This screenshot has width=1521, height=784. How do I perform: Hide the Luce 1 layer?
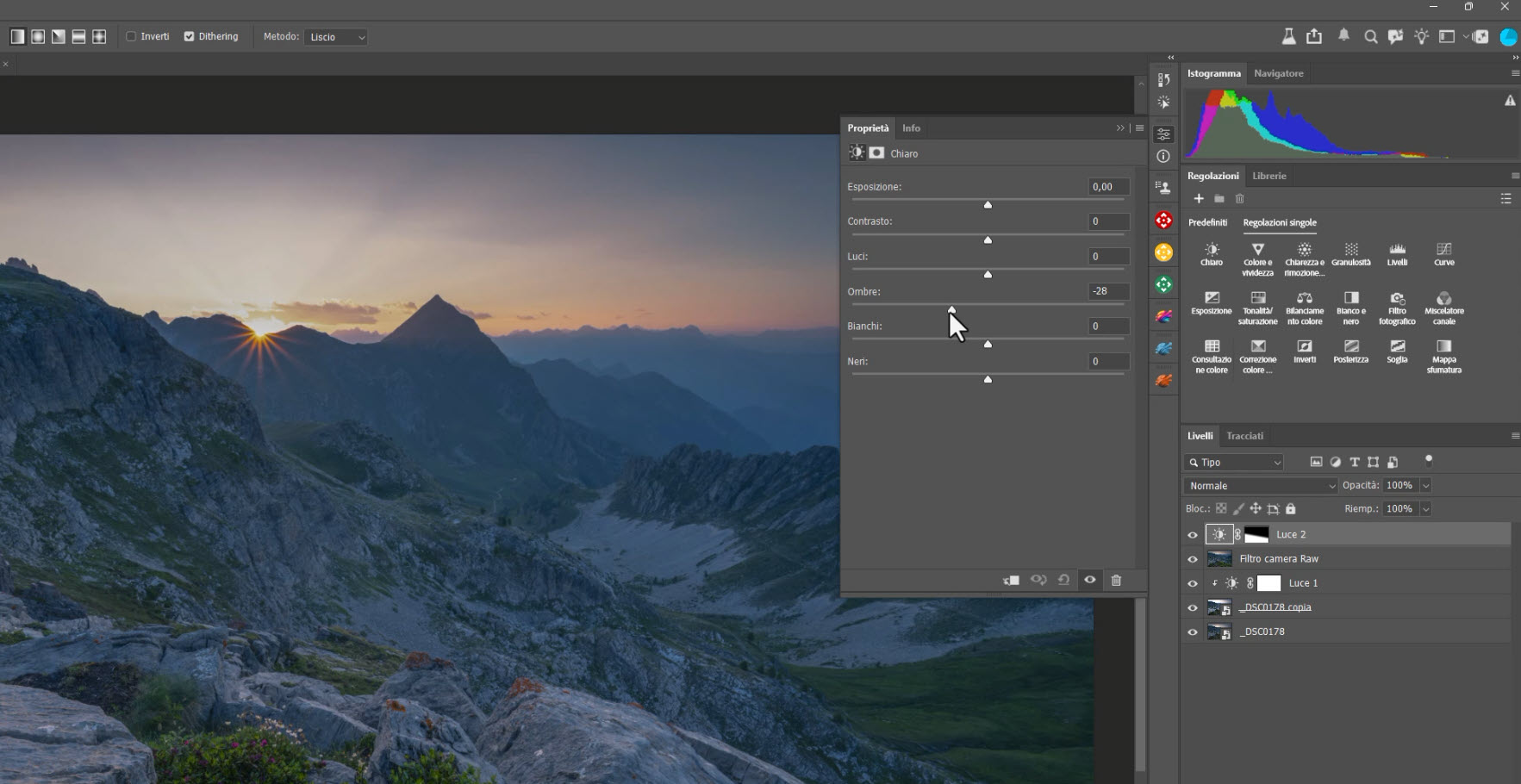coord(1193,583)
